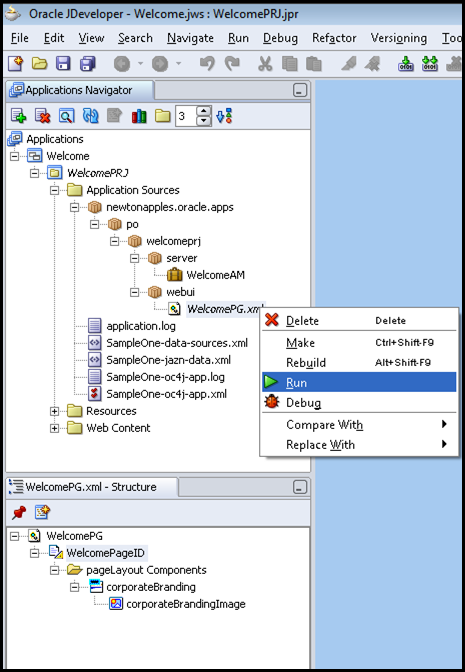
Task: Increase the folder level spinner value
Action: tap(204, 111)
